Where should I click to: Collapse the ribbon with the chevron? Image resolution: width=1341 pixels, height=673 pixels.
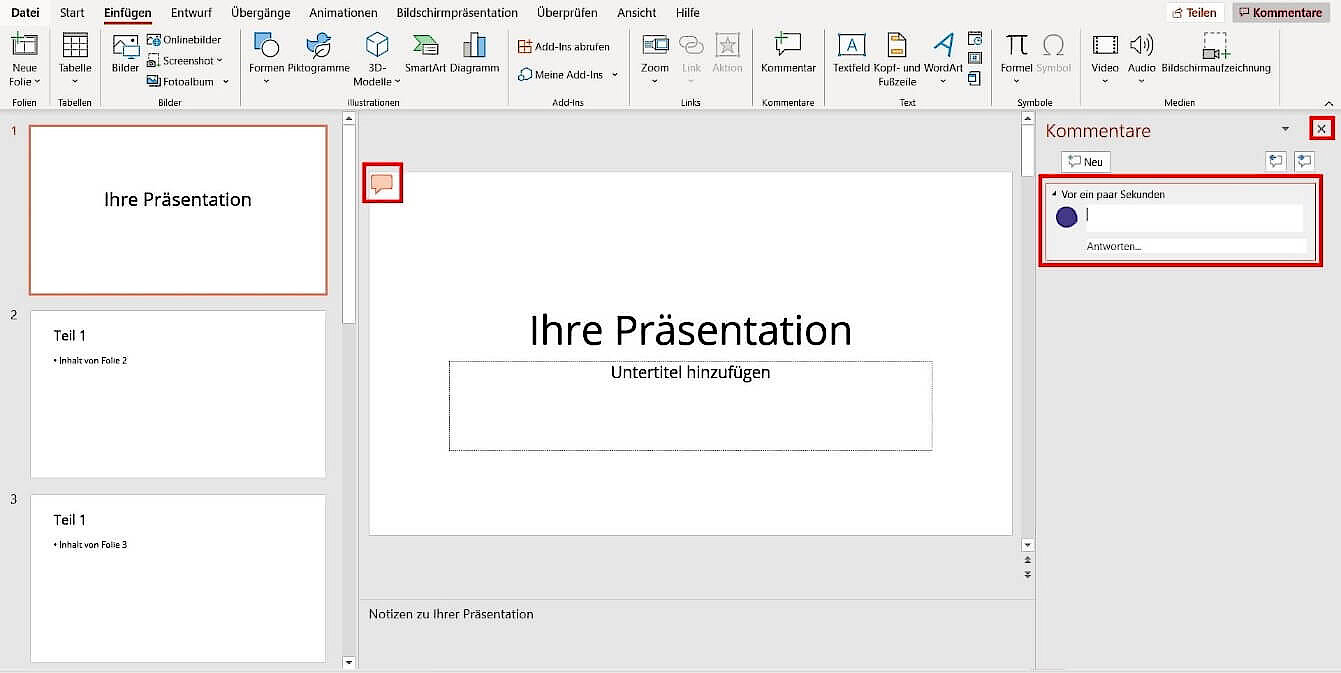[x=1329, y=101]
